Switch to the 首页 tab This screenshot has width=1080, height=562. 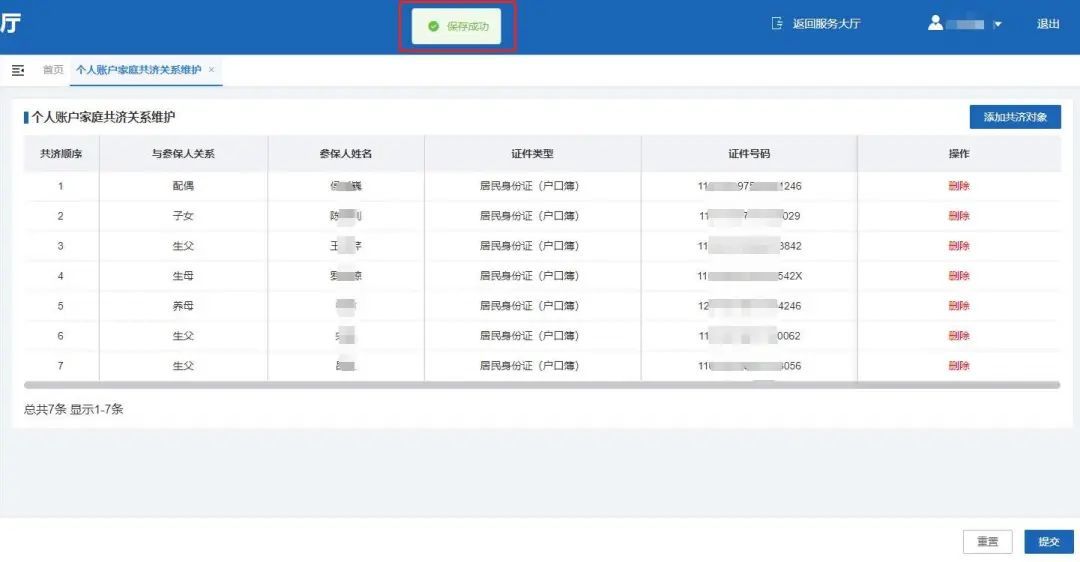(52, 70)
